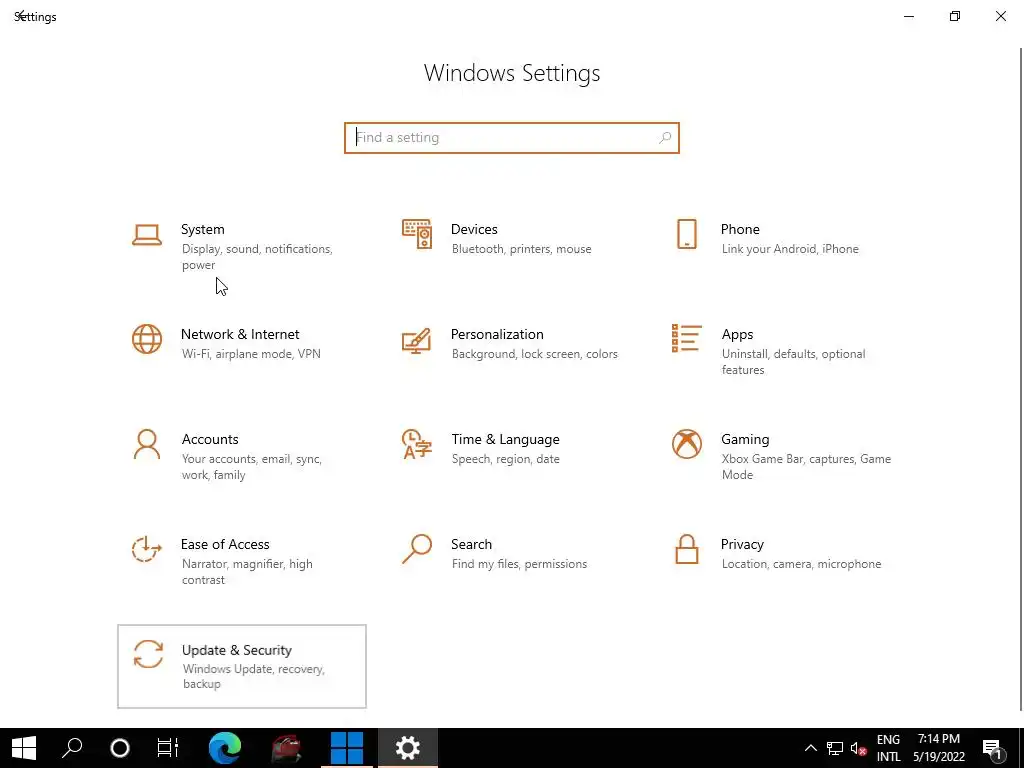Click 'Find my files, permissions' description

tap(519, 564)
